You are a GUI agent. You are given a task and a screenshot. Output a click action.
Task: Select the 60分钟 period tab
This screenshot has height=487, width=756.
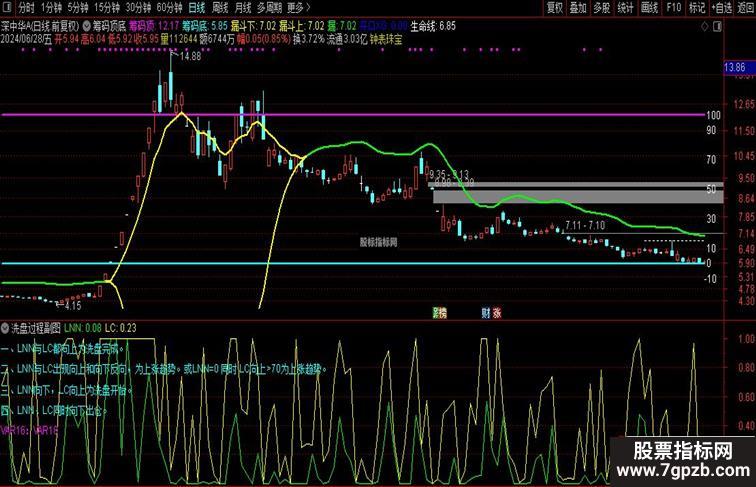click(170, 7)
